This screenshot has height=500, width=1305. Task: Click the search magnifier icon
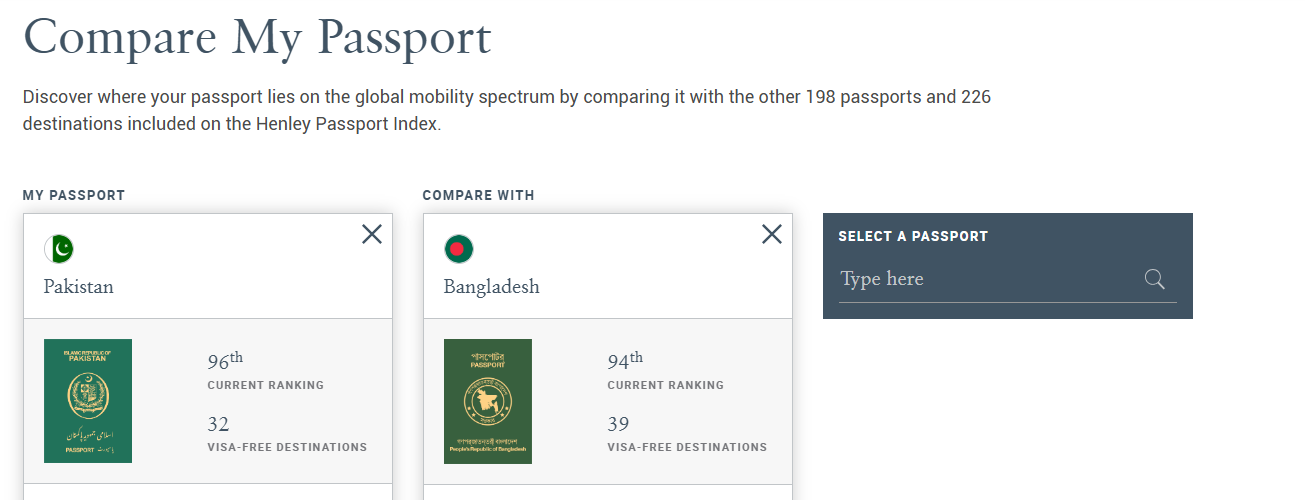click(1155, 279)
